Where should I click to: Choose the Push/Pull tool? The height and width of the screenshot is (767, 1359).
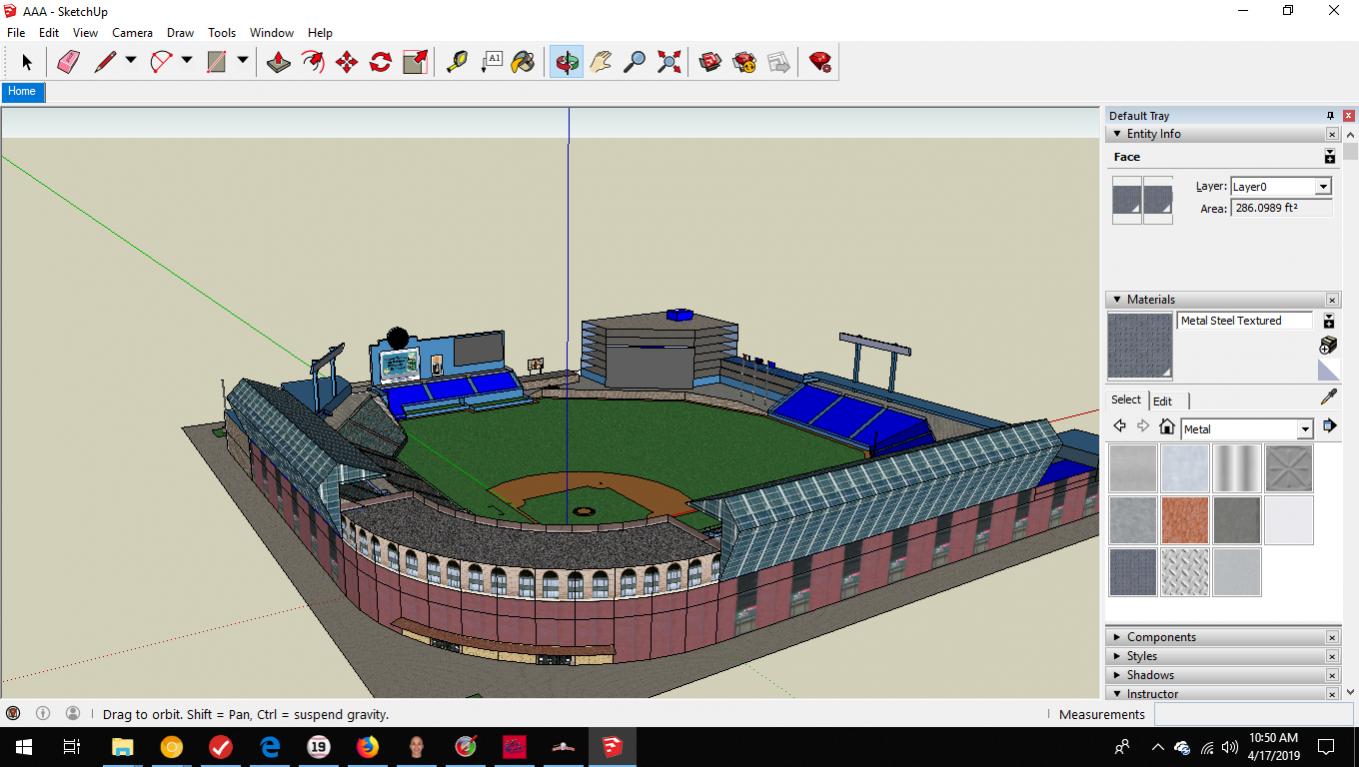(279, 62)
